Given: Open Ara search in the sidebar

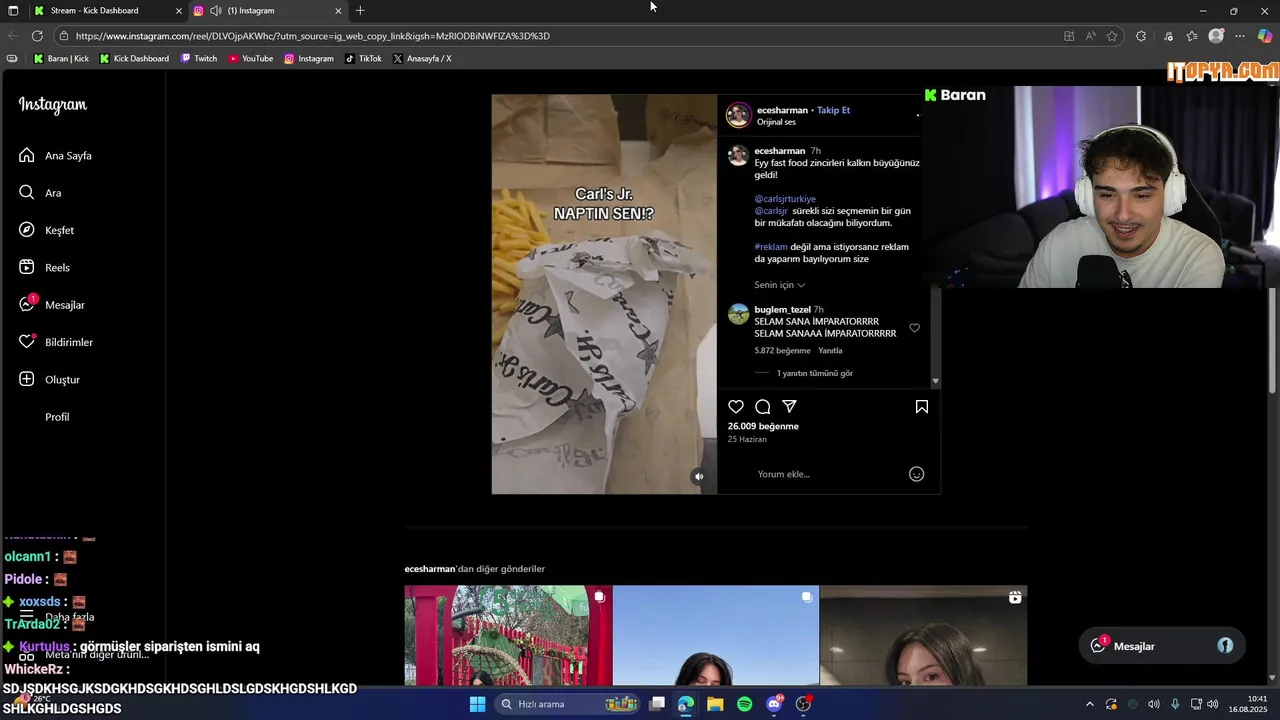Looking at the screenshot, I should pos(40,193).
